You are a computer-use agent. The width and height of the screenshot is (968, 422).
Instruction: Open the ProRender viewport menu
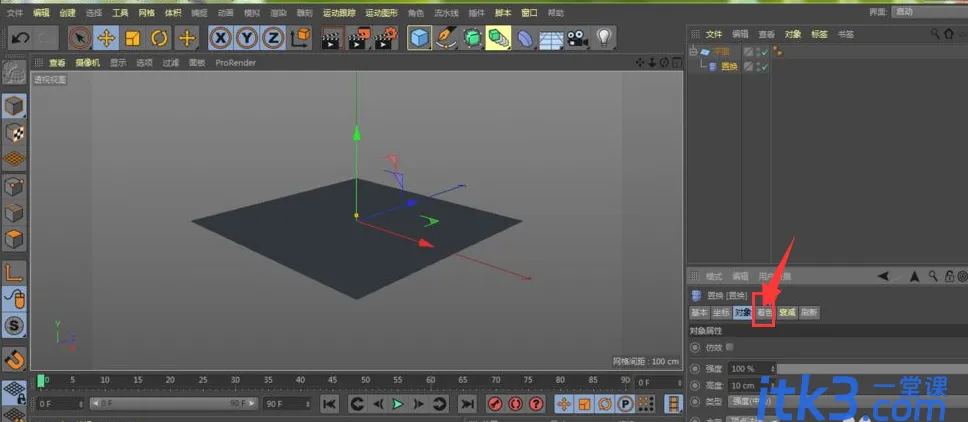tap(235, 62)
